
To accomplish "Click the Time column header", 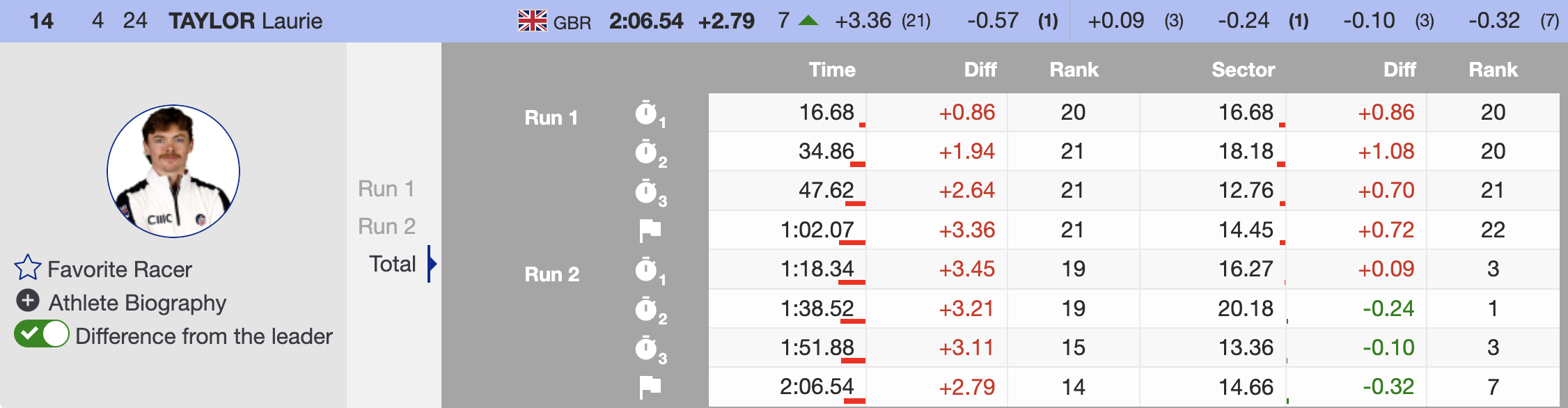I will coord(831,70).
